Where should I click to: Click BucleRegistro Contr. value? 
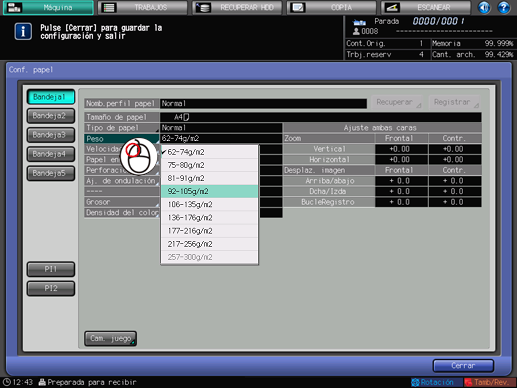(x=455, y=202)
